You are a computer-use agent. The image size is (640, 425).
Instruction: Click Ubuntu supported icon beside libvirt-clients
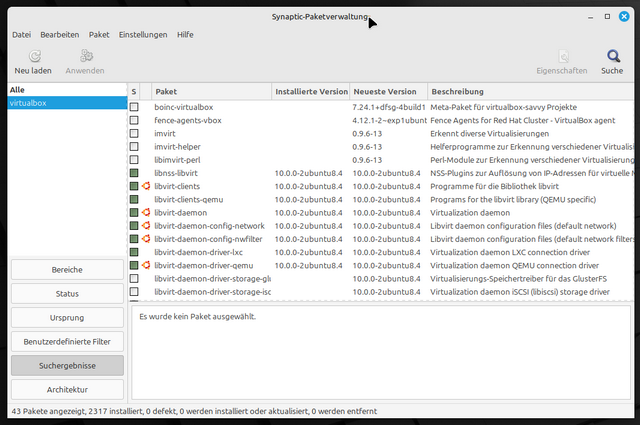tap(146, 186)
